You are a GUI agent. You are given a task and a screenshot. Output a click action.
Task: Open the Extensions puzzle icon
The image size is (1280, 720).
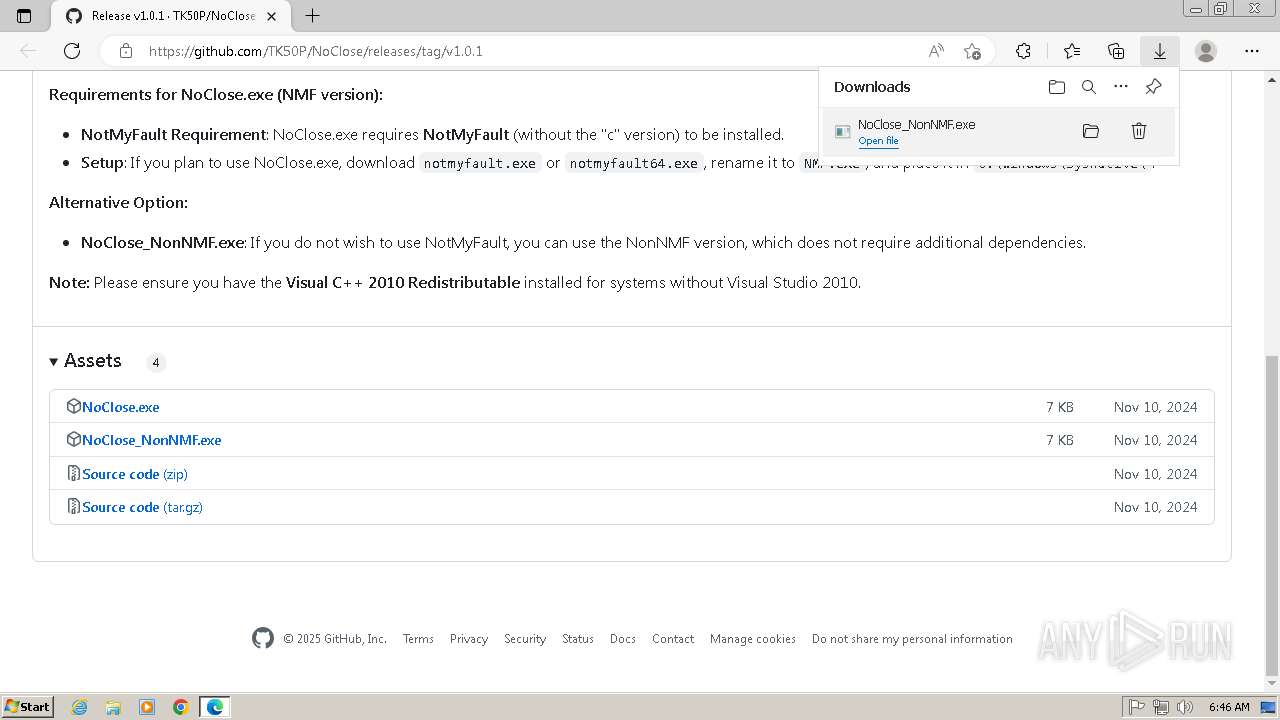(x=1023, y=51)
